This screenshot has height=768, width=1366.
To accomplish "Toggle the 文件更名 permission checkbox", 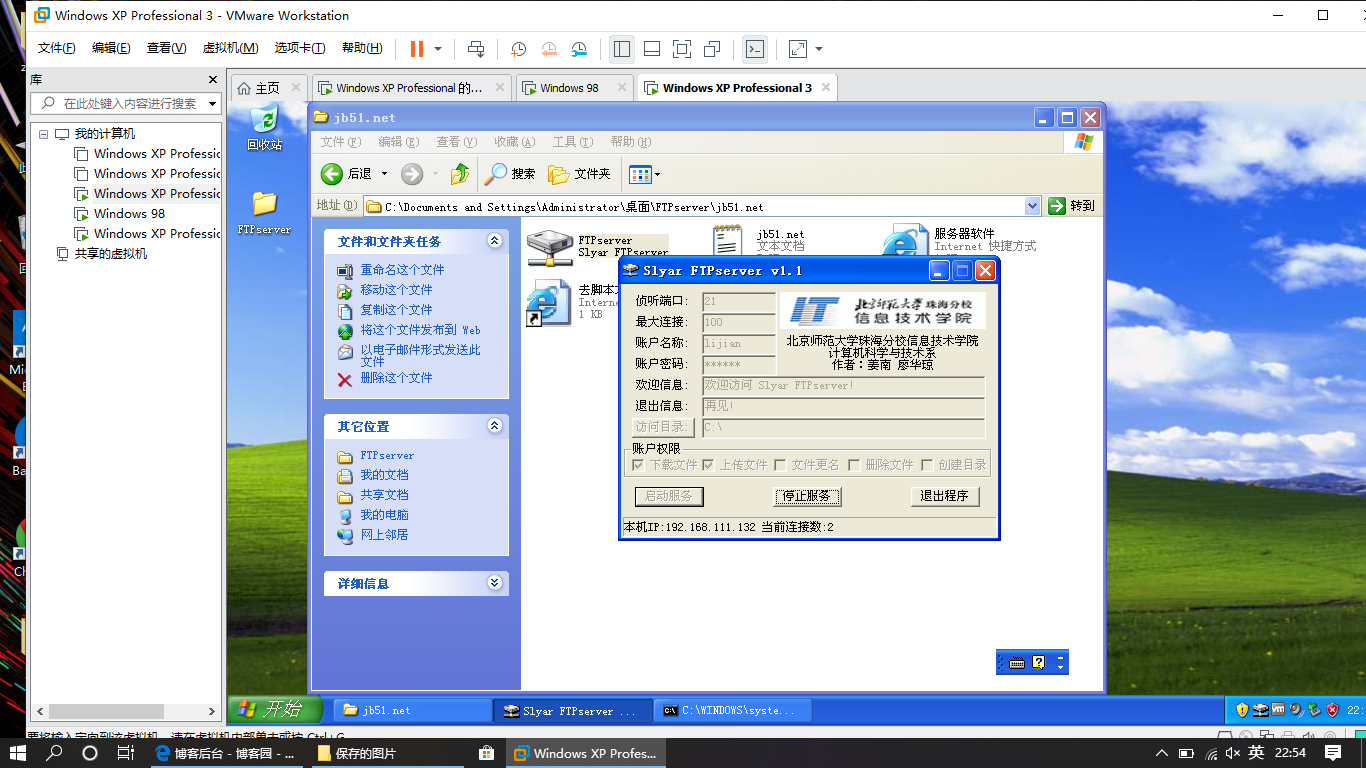I will (x=782, y=465).
